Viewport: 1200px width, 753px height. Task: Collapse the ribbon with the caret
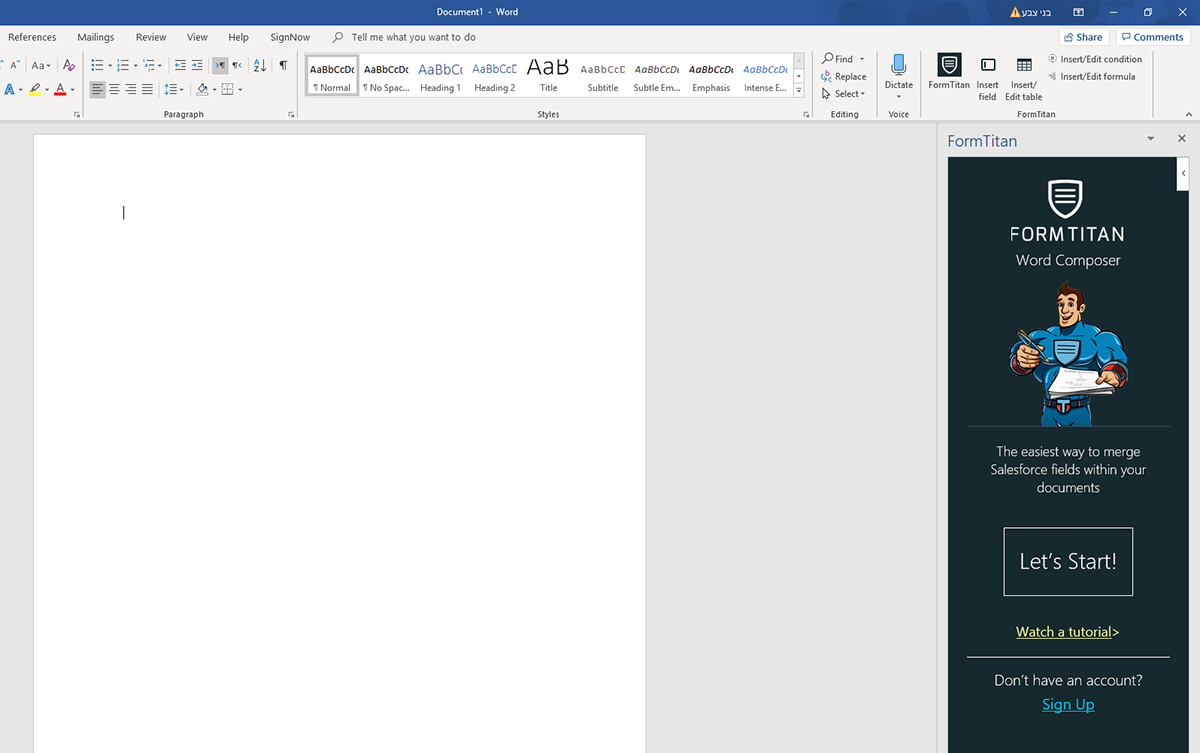click(x=1189, y=114)
